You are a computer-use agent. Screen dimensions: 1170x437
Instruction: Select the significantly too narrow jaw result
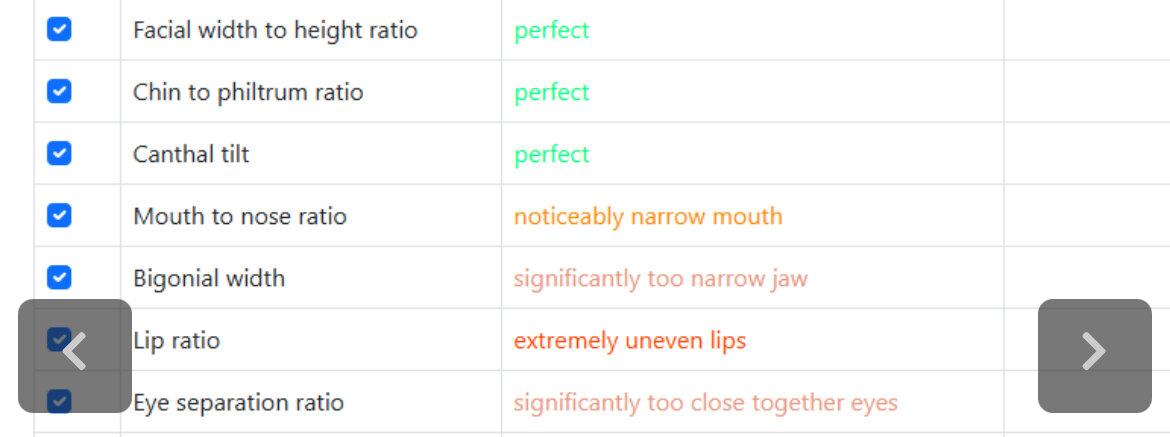[x=660, y=278]
